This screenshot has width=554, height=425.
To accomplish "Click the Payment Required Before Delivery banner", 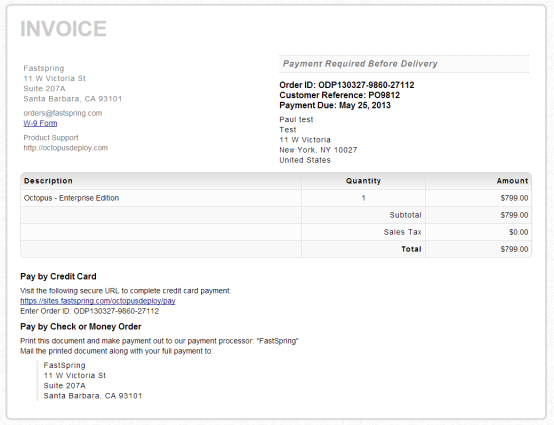I will point(404,64).
